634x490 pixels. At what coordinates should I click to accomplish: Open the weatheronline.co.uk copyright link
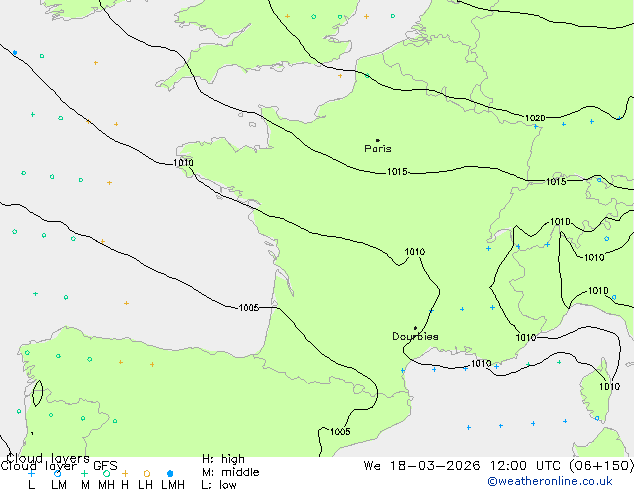[x=550, y=481]
